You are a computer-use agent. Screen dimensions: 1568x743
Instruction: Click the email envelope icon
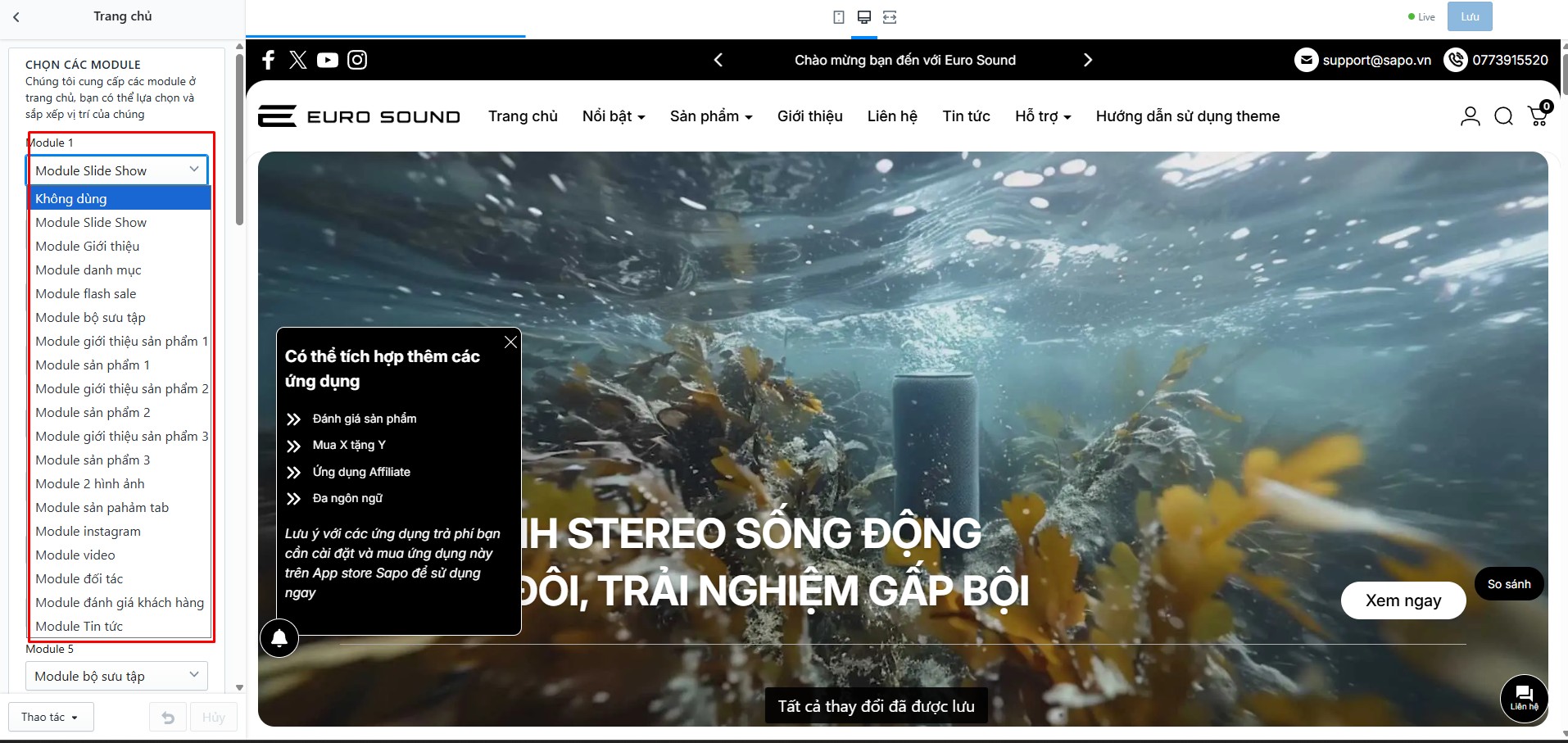pyautogui.click(x=1306, y=60)
